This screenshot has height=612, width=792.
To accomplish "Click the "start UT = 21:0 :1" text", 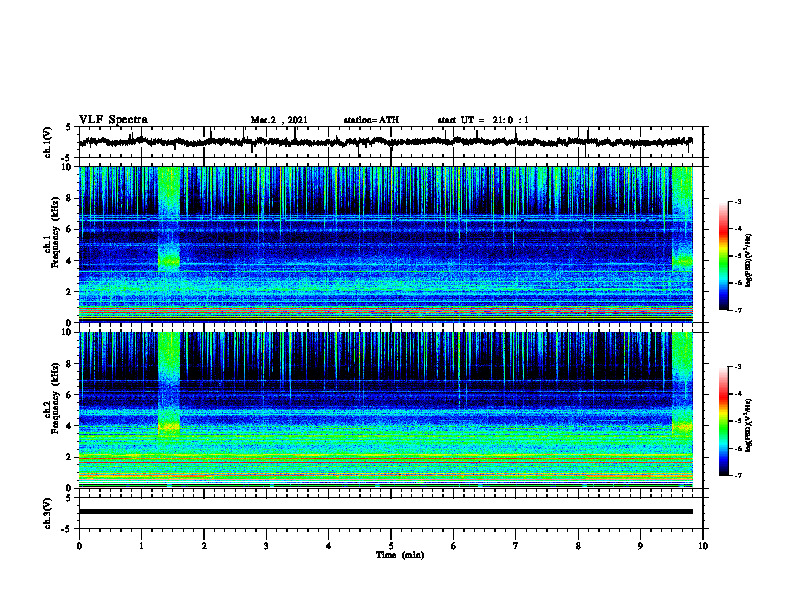I will point(483,120).
